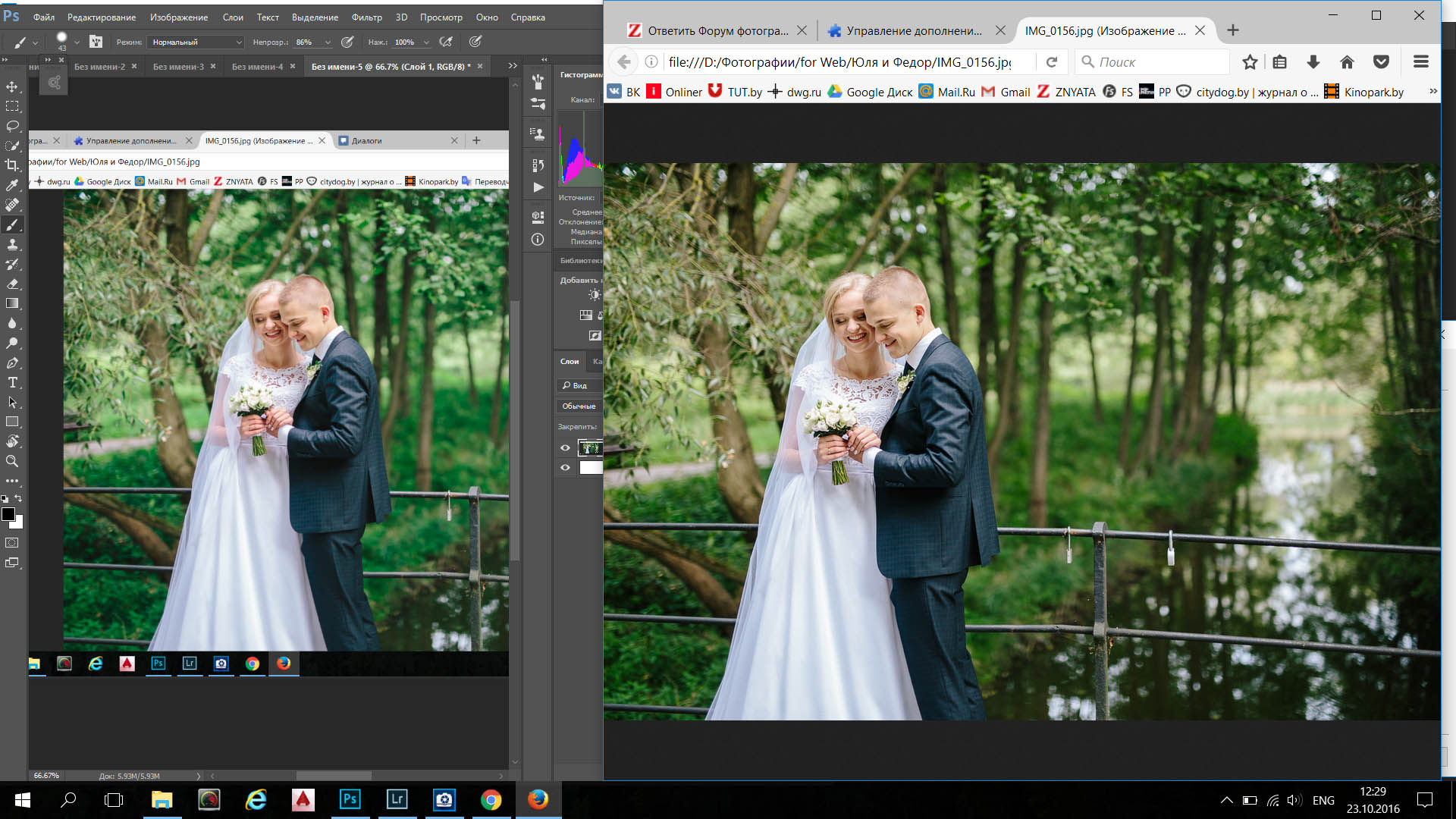Toggle airbrush build-up mode in options bar
This screenshot has height=819, width=1456.
tap(446, 42)
